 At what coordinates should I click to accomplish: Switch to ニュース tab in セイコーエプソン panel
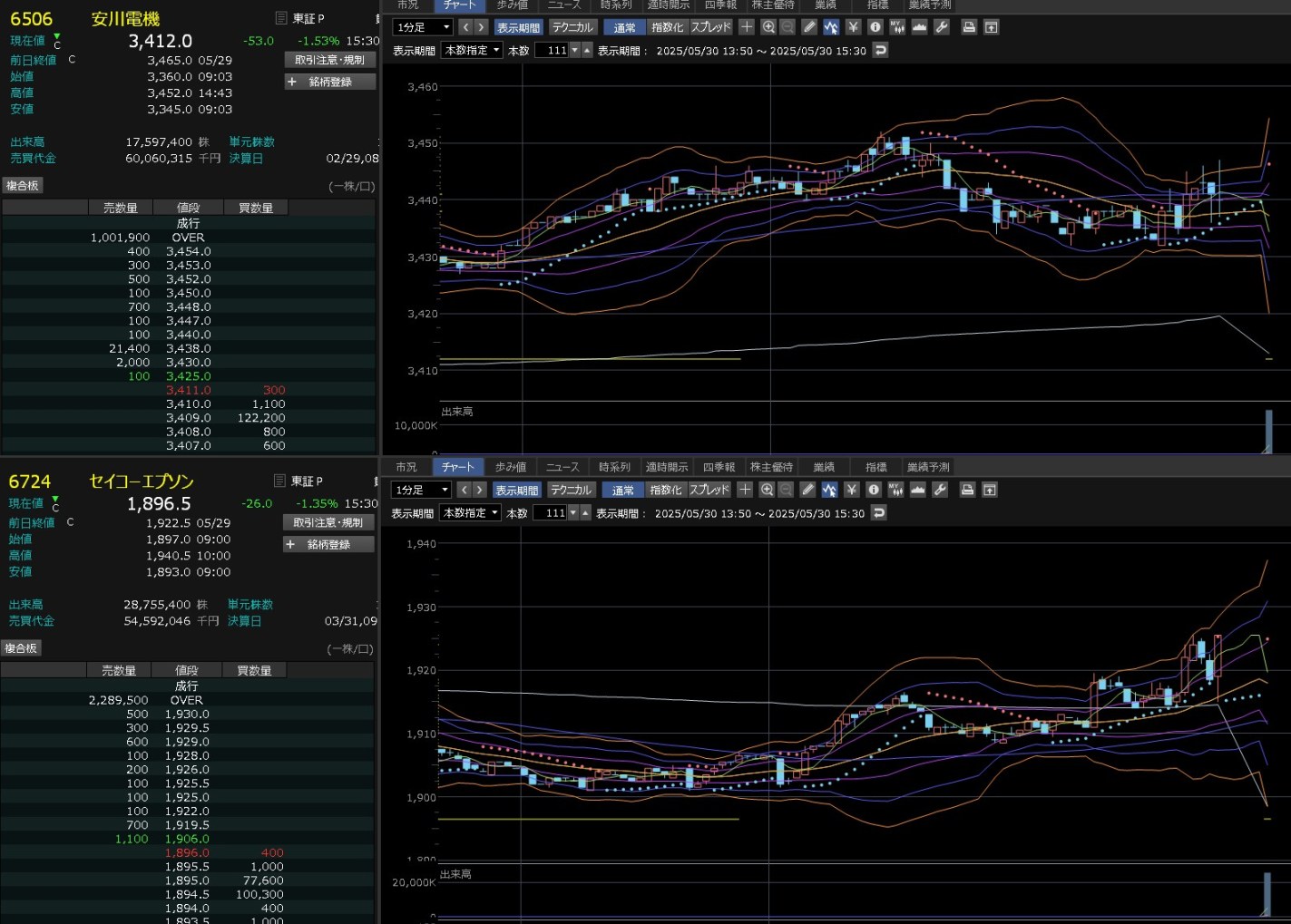pos(562,467)
